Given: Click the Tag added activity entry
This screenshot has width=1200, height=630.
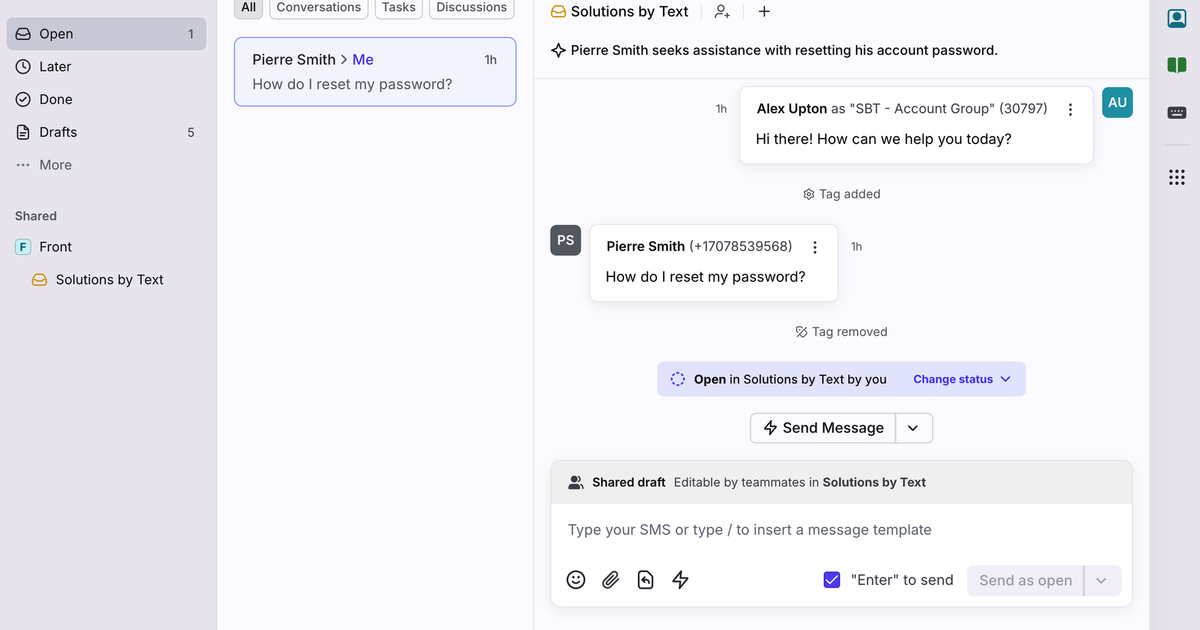Looking at the screenshot, I should click(841, 194).
